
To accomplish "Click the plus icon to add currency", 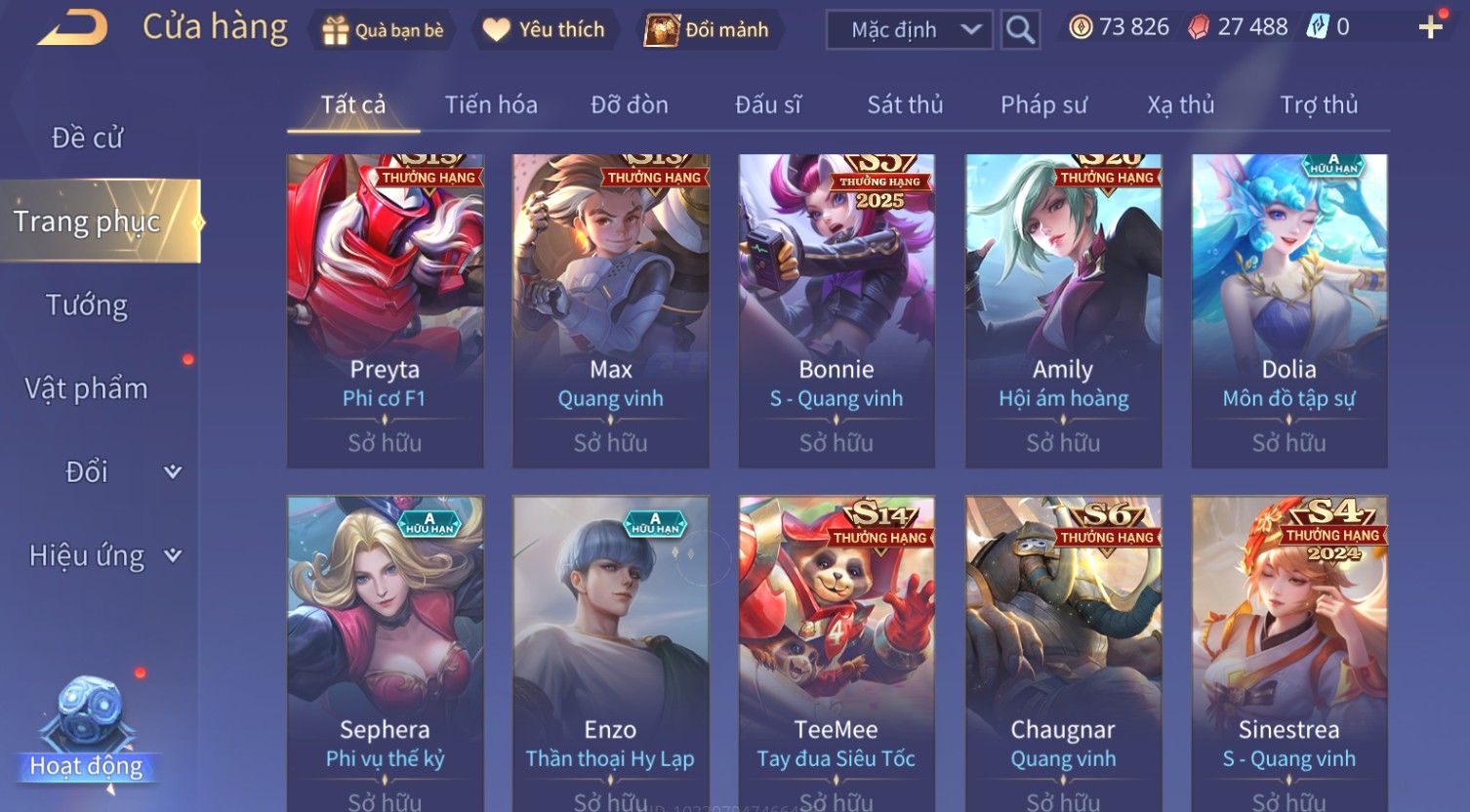I will 1431,27.
